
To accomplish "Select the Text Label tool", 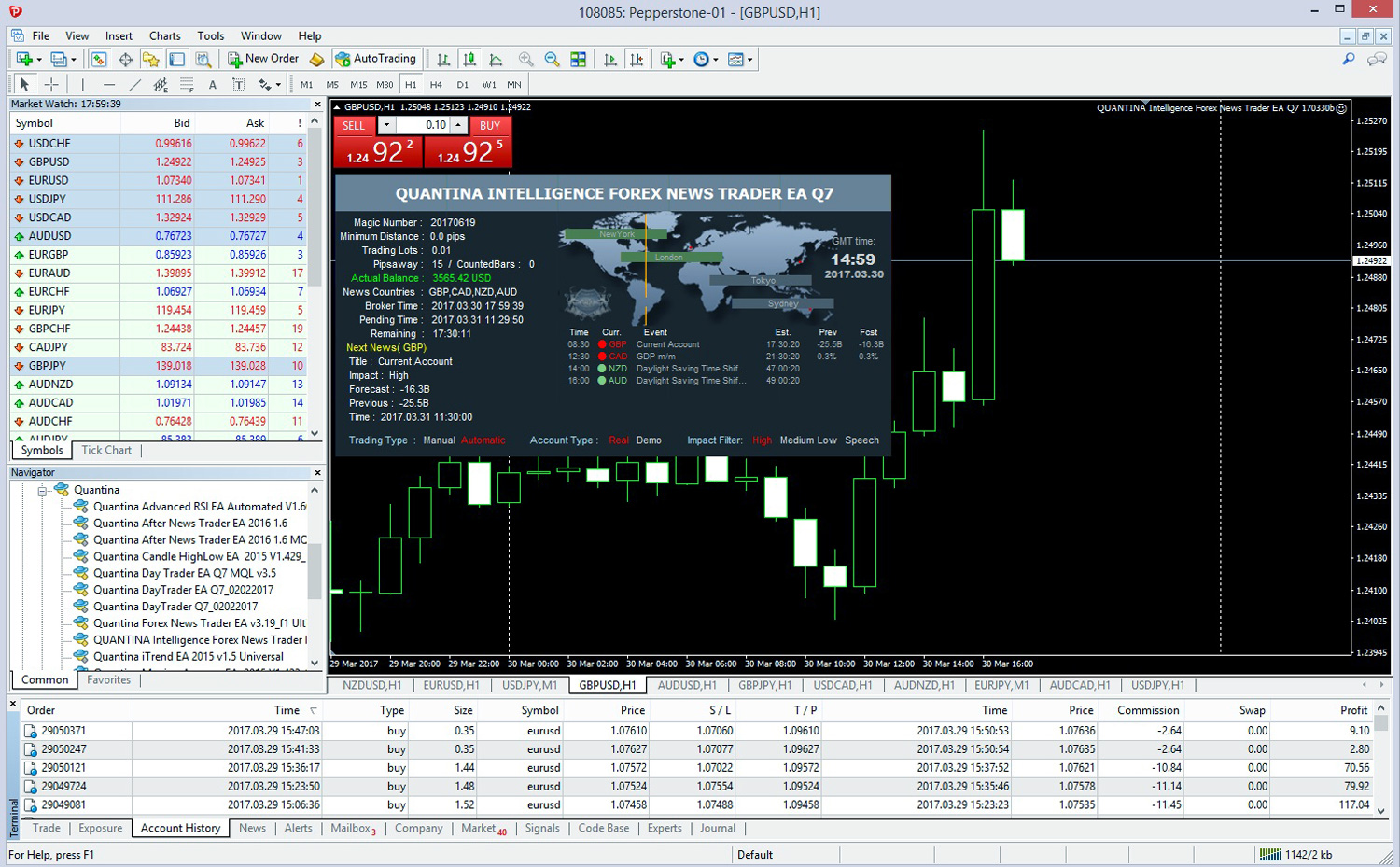I will click(239, 84).
